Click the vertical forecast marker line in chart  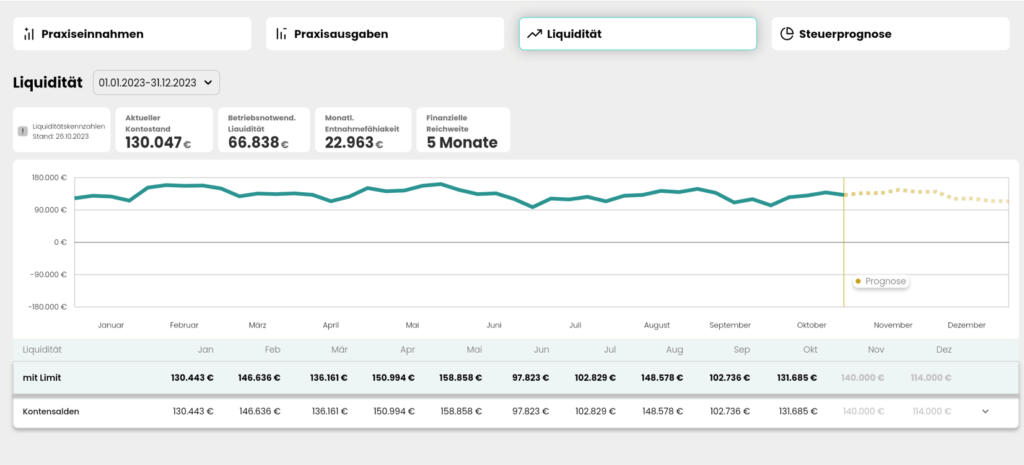coord(844,242)
